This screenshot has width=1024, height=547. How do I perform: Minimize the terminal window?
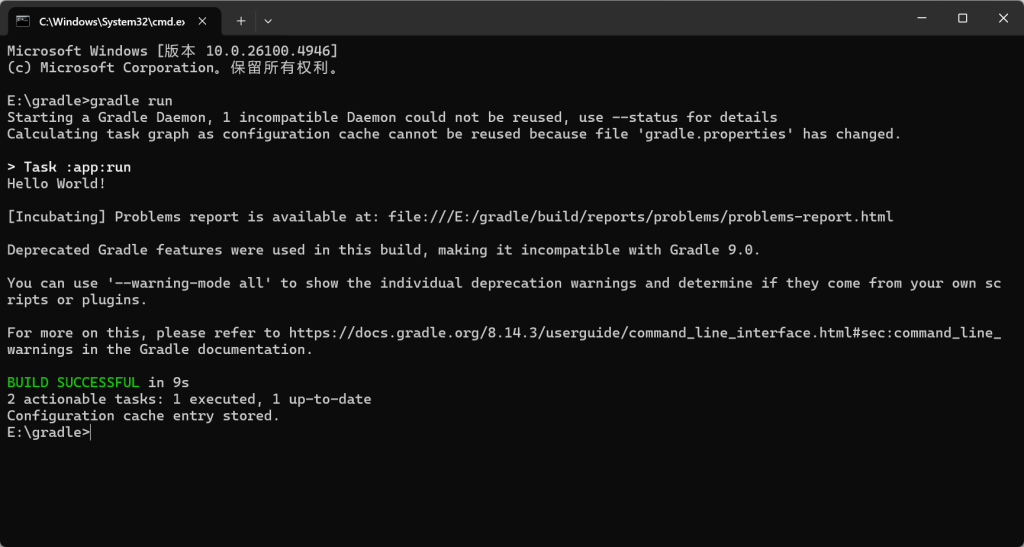[x=917, y=18]
